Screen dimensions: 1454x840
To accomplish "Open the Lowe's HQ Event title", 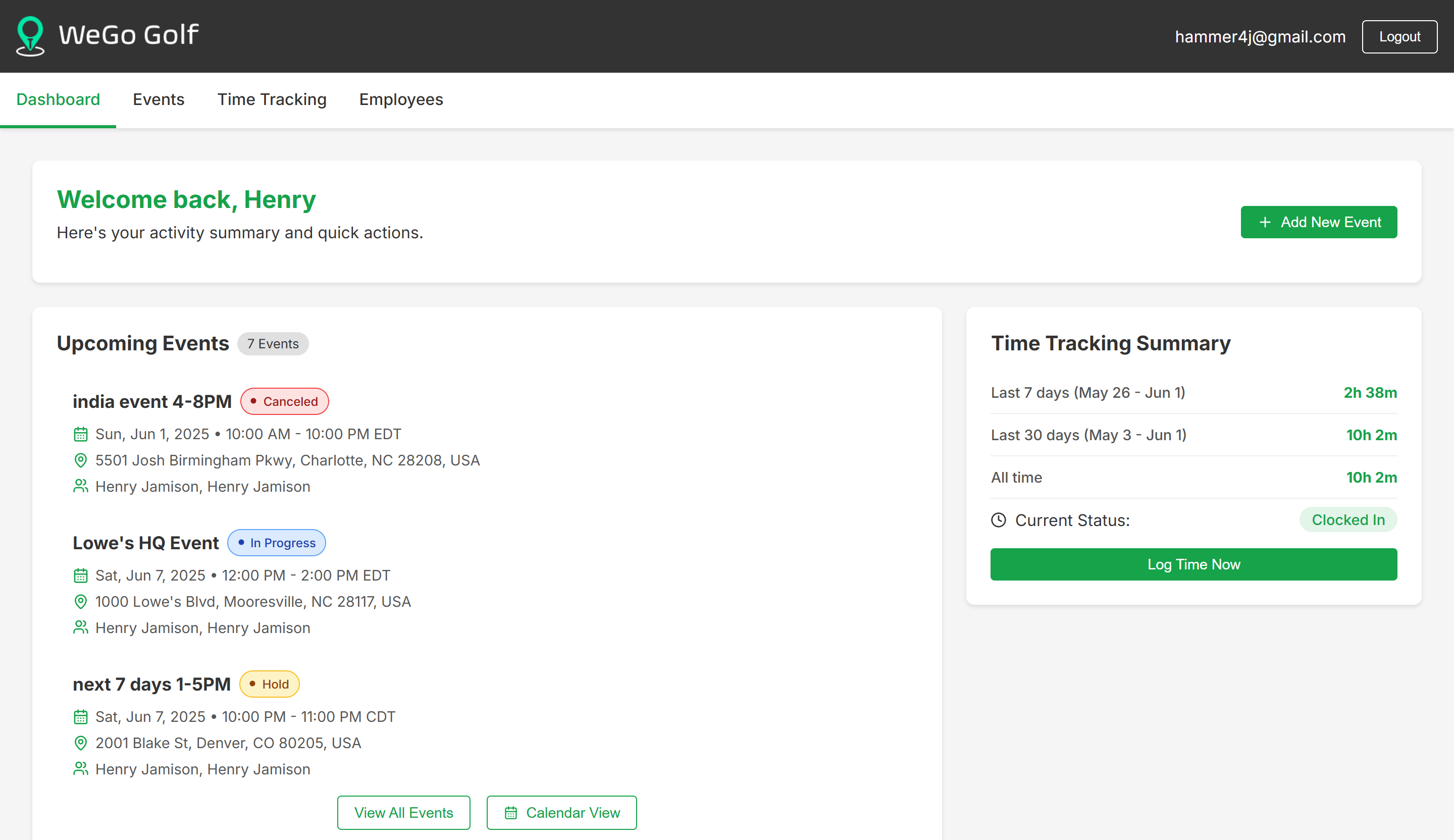I will click(146, 543).
